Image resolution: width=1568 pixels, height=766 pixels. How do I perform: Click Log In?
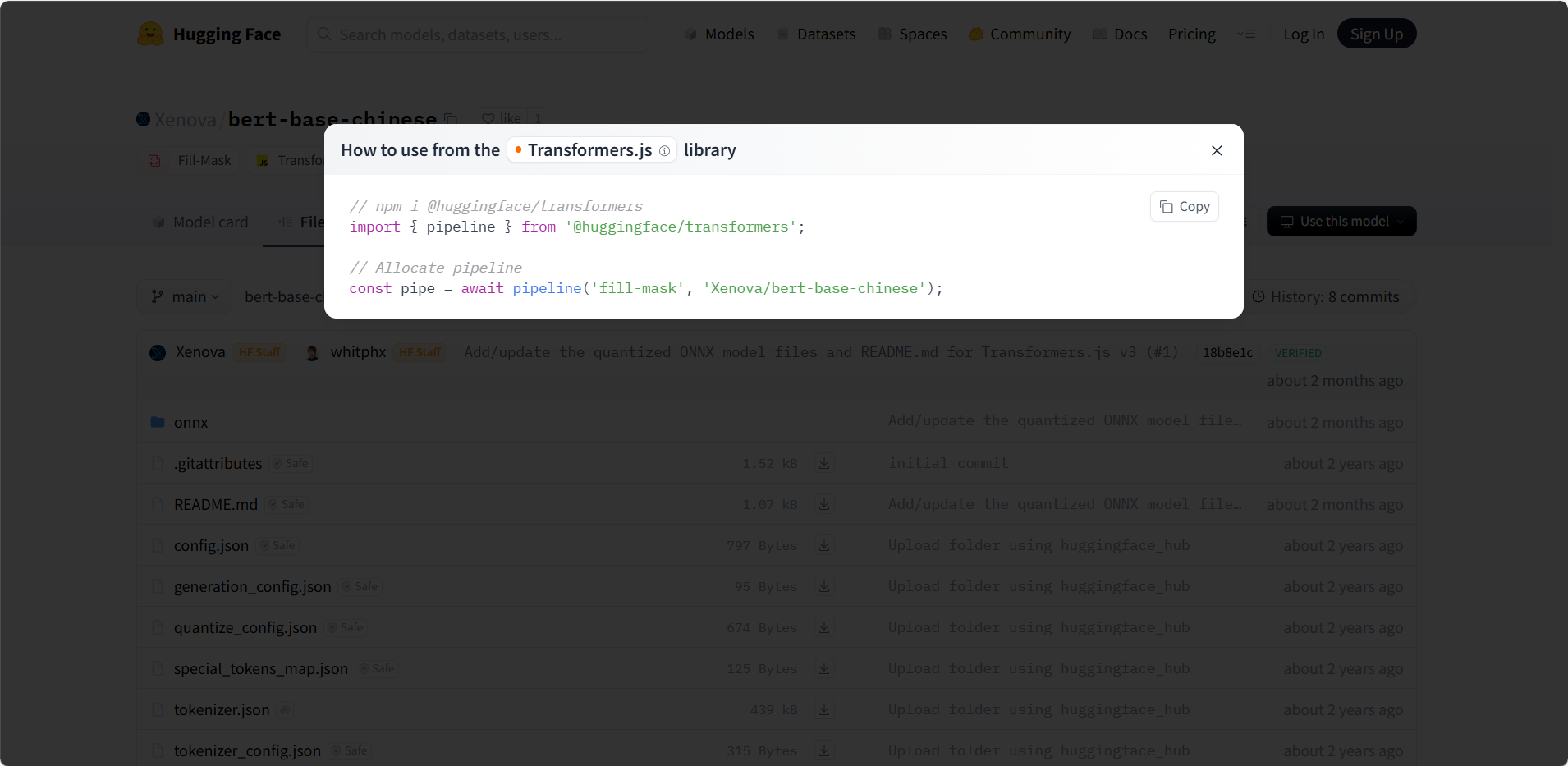[x=1304, y=34]
